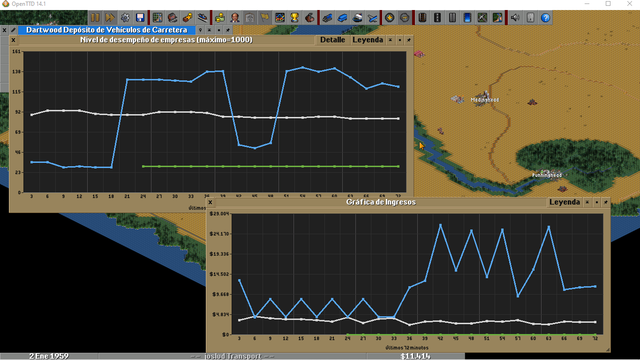Screen dimensions: 640x360
Task: Pause the game from the toolbar
Action: 95,18
